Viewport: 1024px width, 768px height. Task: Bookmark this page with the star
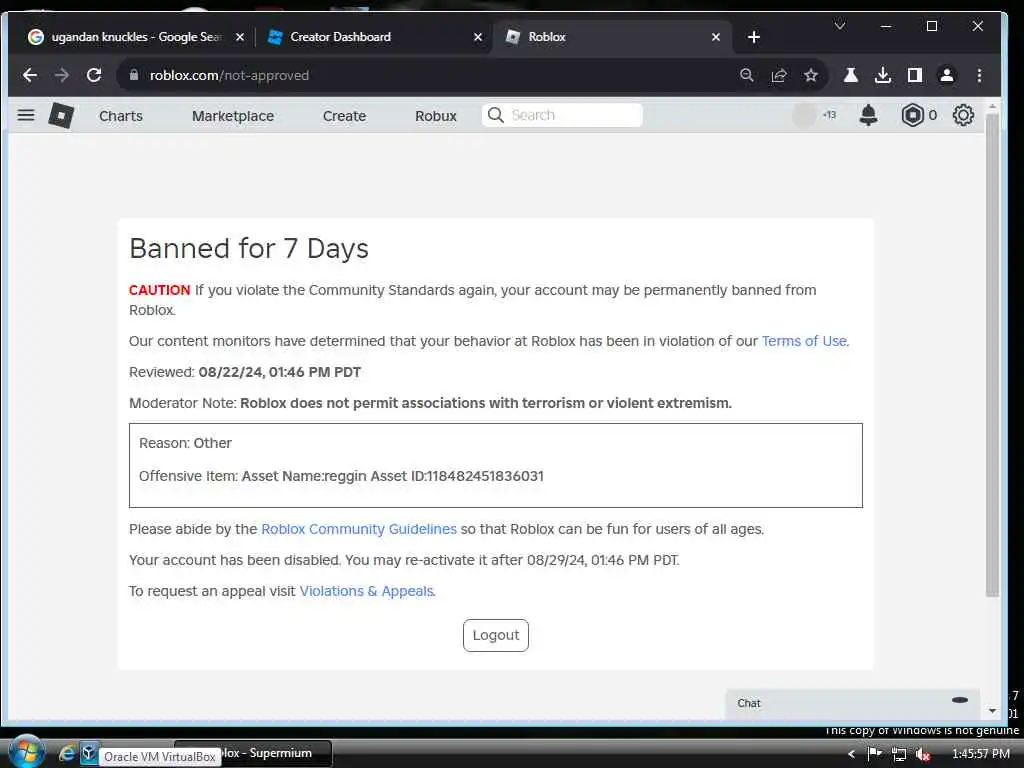[810, 75]
